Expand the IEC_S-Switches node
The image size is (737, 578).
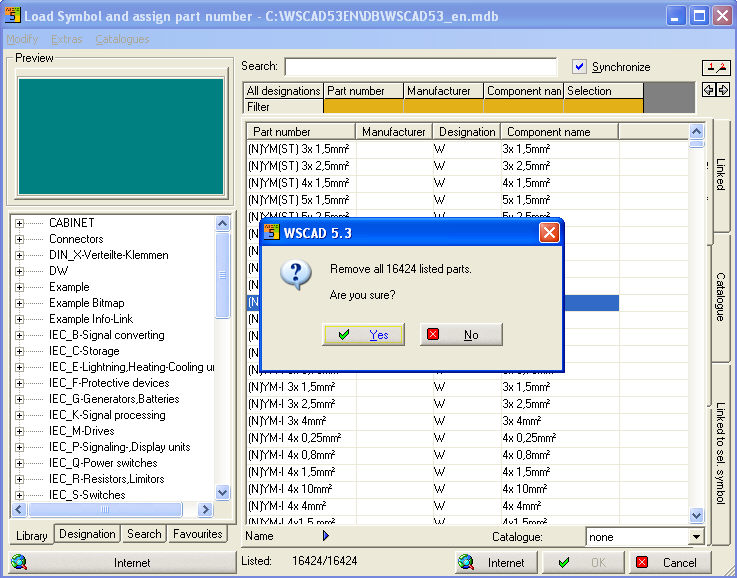pos(19,495)
